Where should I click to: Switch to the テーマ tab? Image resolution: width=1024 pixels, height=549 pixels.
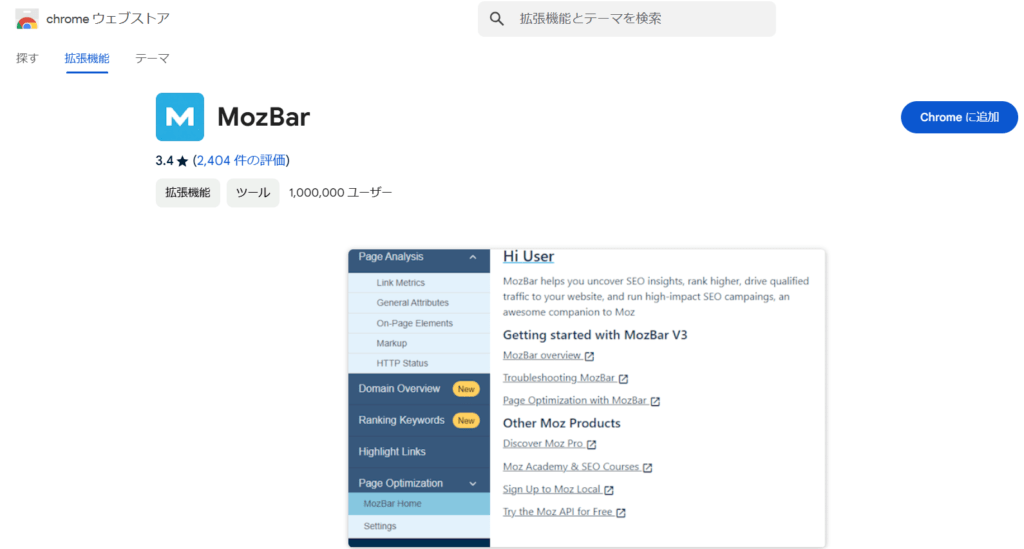tap(152, 58)
